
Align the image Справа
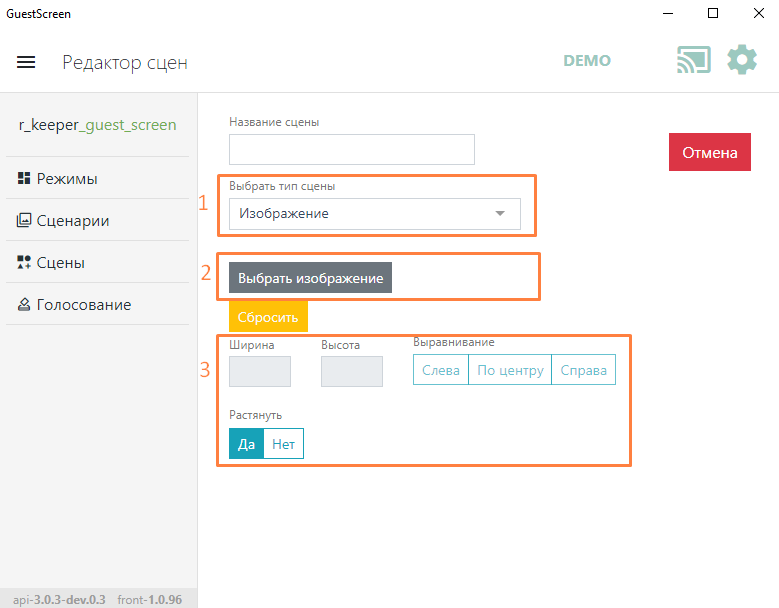click(583, 370)
